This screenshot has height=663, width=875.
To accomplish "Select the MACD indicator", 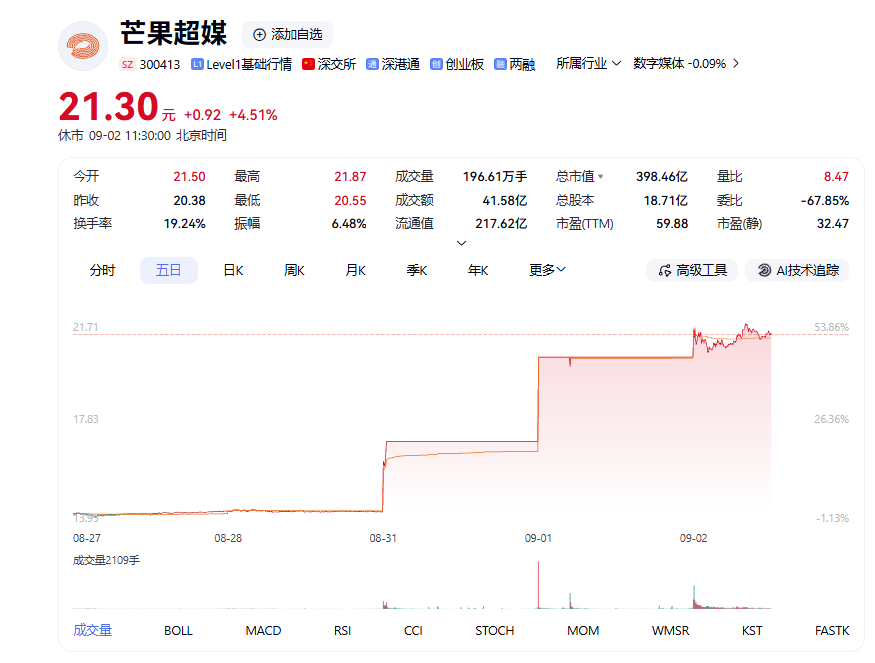I will (263, 631).
